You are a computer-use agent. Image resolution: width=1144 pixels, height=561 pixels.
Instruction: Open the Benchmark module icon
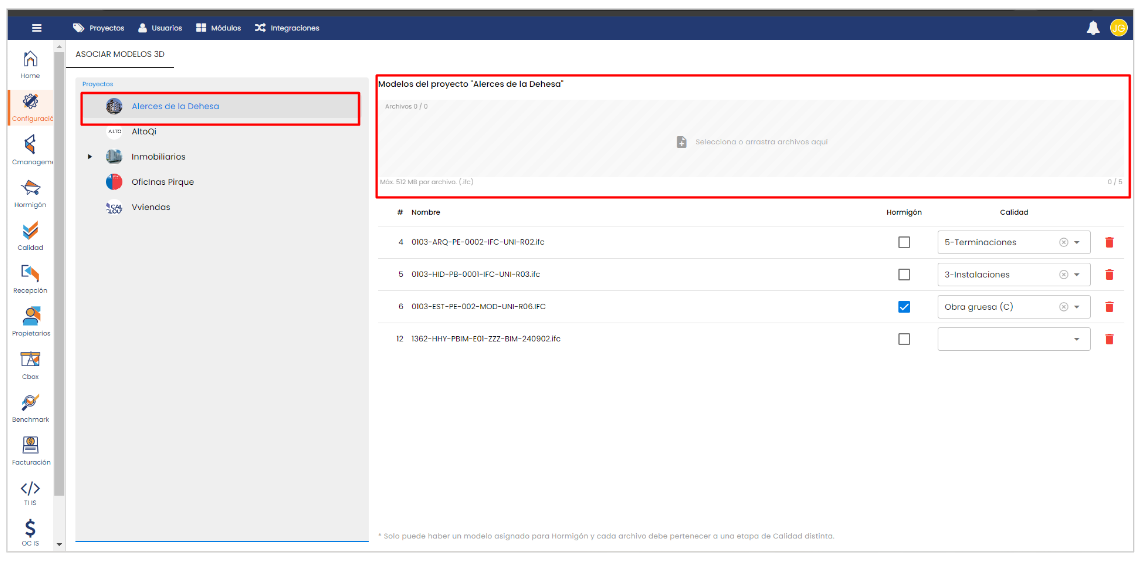click(x=30, y=404)
